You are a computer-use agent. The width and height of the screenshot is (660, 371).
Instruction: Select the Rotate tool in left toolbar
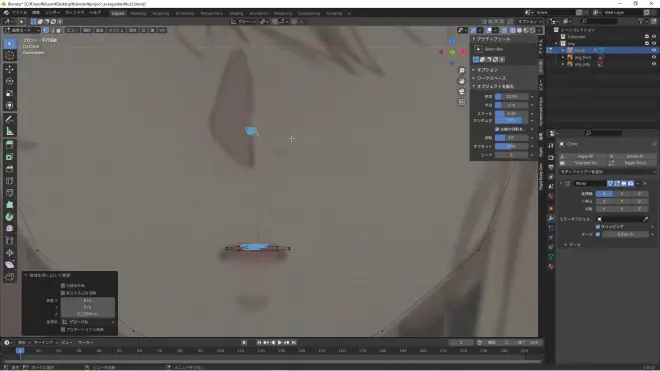click(10, 81)
